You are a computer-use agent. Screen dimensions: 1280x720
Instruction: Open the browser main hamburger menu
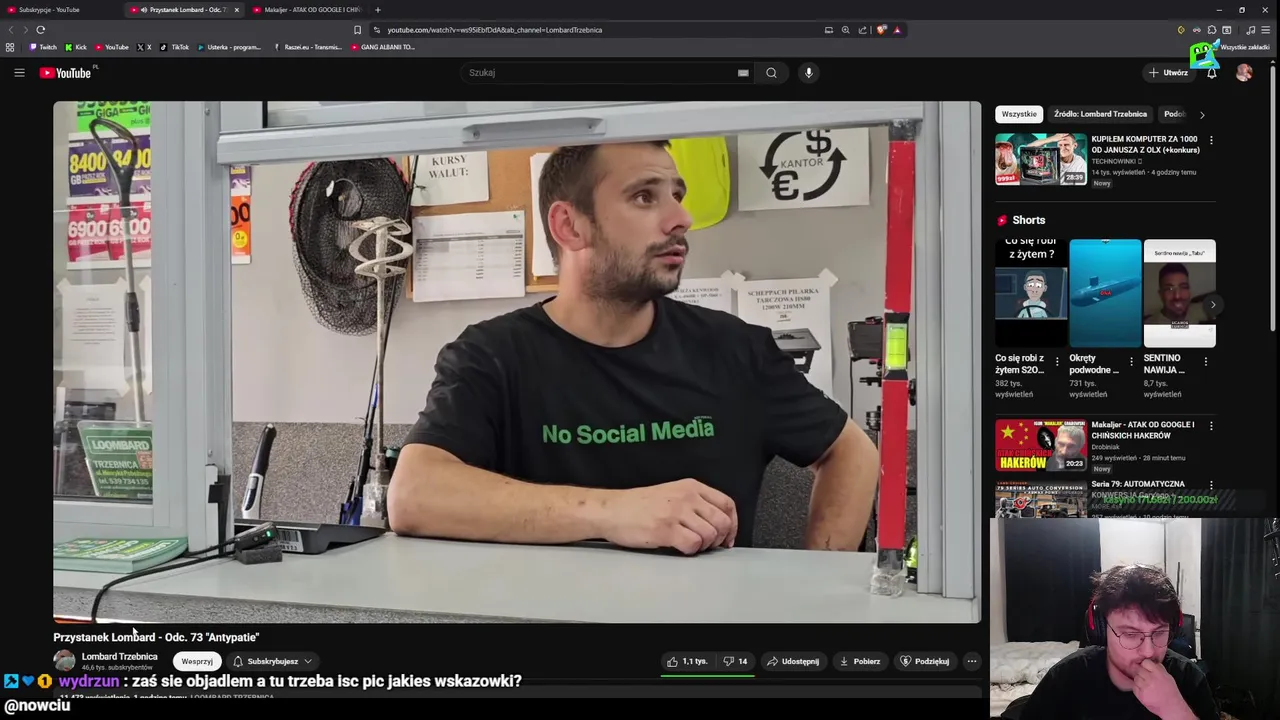coord(1266,30)
